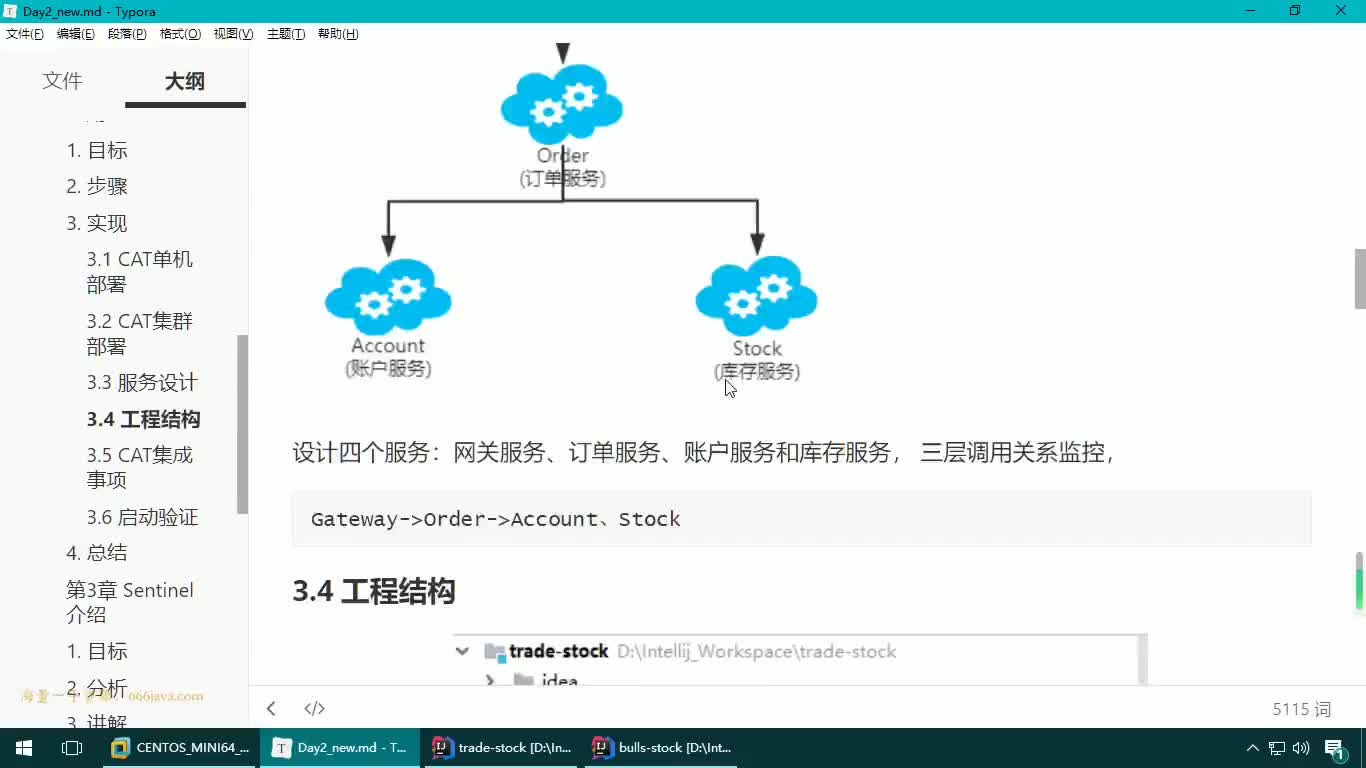The height and width of the screenshot is (768, 1366).
Task: Click the Account (账户服务) label
Action: point(388,357)
